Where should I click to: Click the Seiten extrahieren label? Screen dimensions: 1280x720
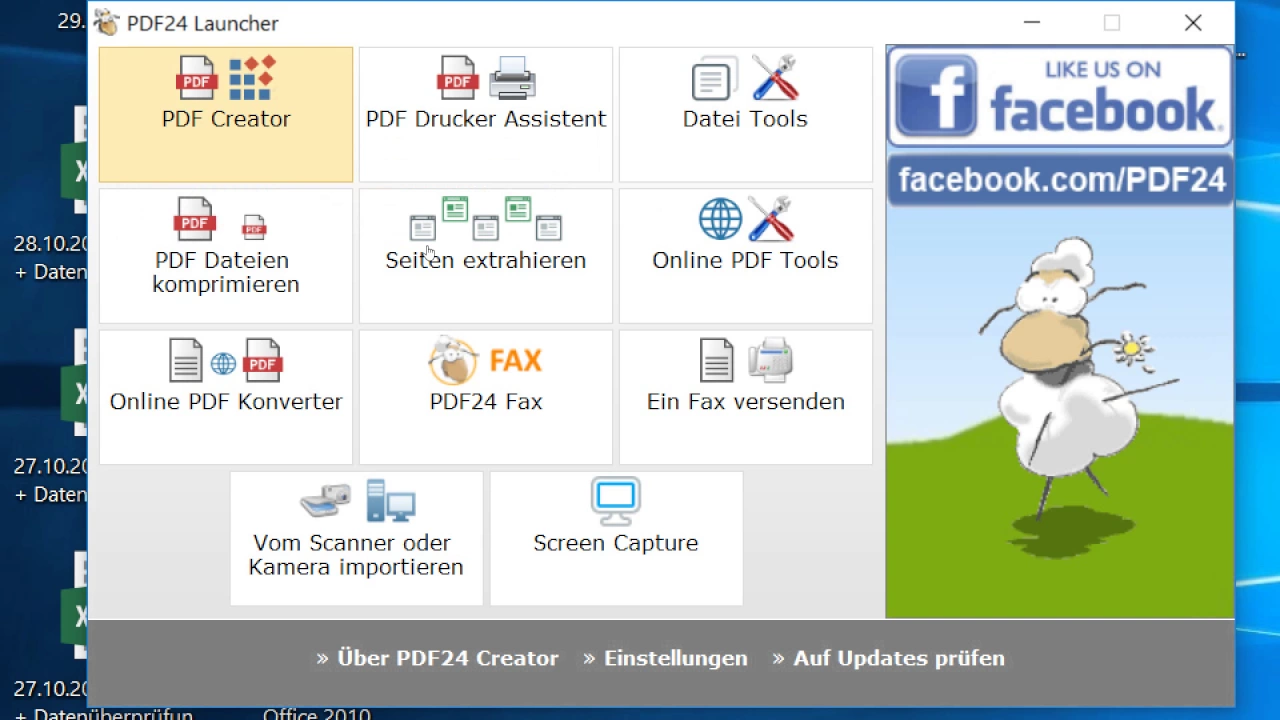(486, 260)
